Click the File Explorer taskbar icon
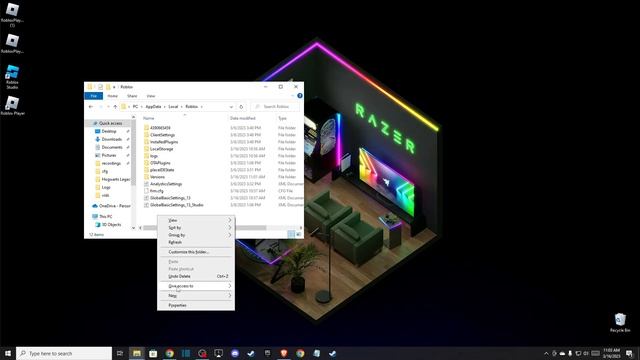 137,353
